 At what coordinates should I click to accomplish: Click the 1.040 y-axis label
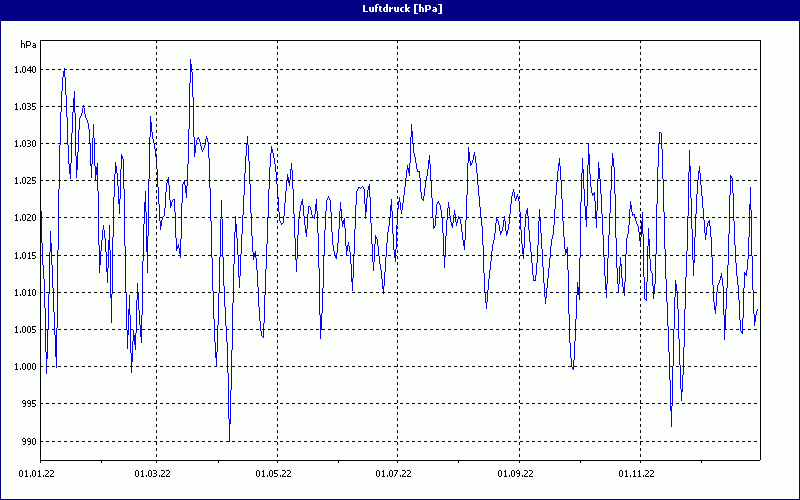click(x=26, y=70)
